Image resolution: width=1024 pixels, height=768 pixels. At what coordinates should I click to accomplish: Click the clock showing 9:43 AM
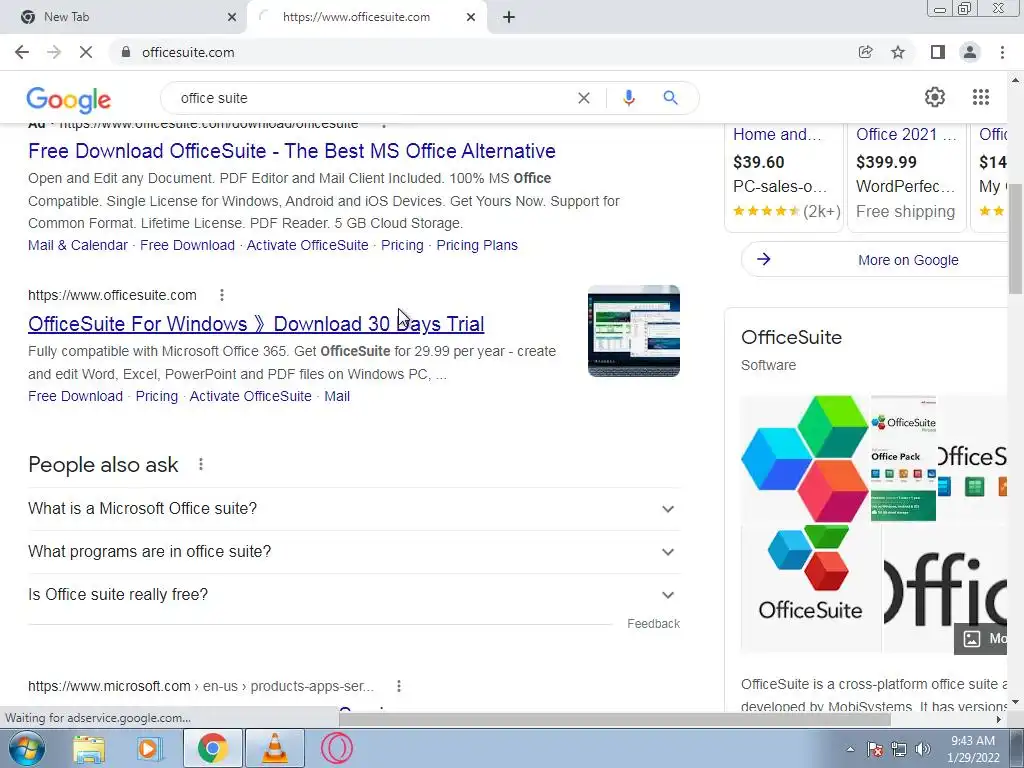pos(973,749)
